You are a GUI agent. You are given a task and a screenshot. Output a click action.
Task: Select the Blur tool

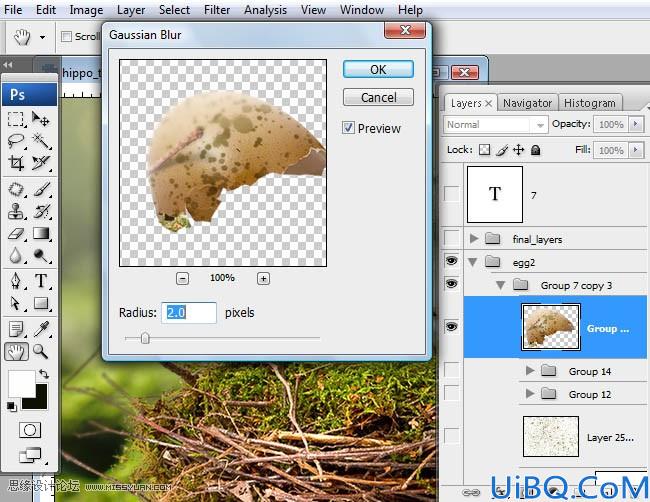click(16, 255)
